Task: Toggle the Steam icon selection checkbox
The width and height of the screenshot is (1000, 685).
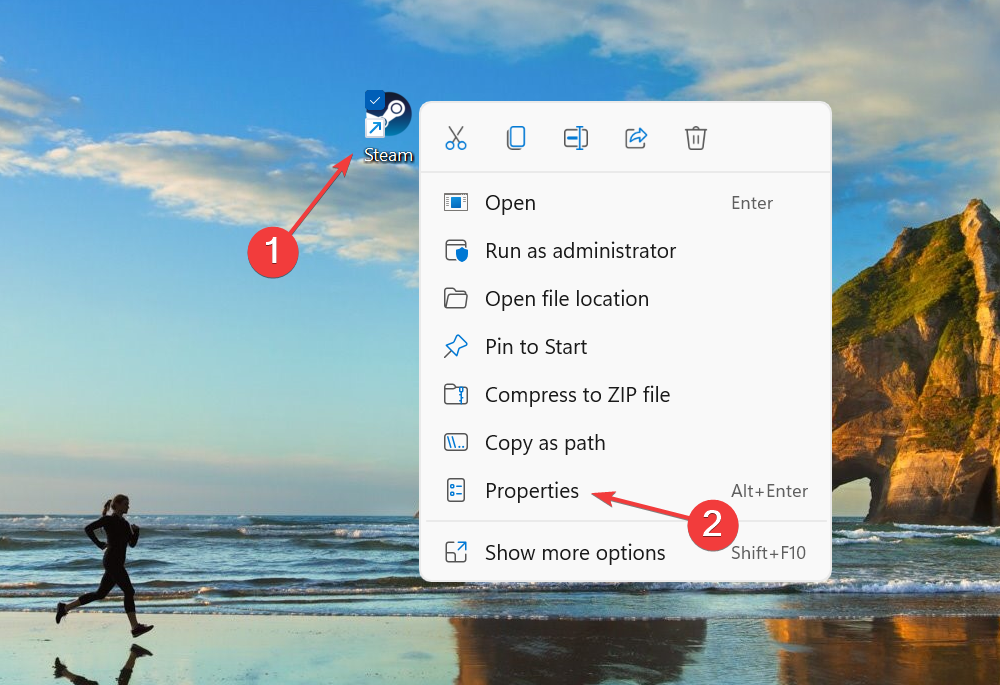Action: pyautogui.click(x=375, y=100)
